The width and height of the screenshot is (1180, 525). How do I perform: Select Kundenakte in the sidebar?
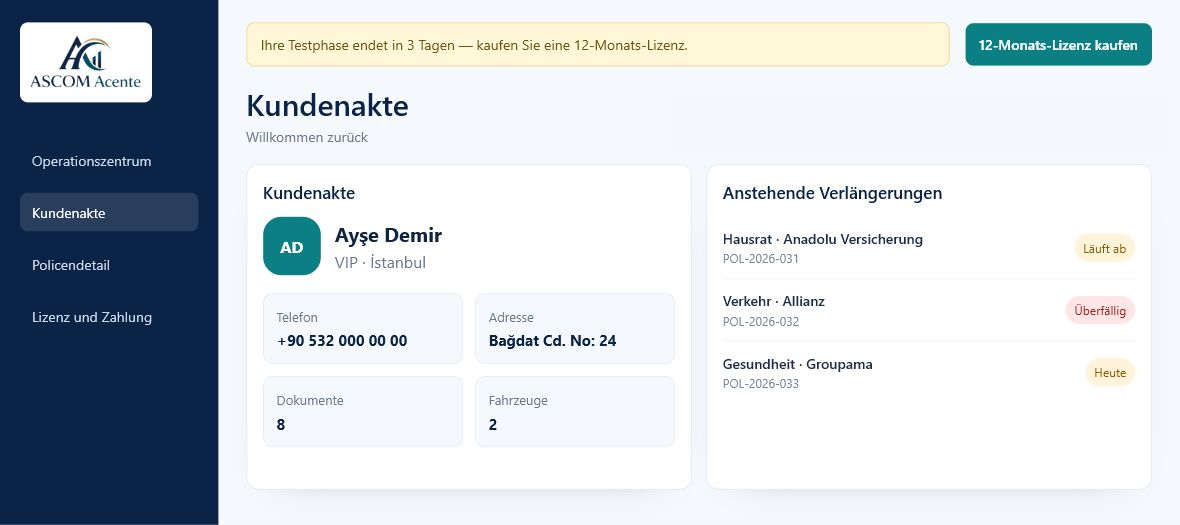[x=109, y=213]
